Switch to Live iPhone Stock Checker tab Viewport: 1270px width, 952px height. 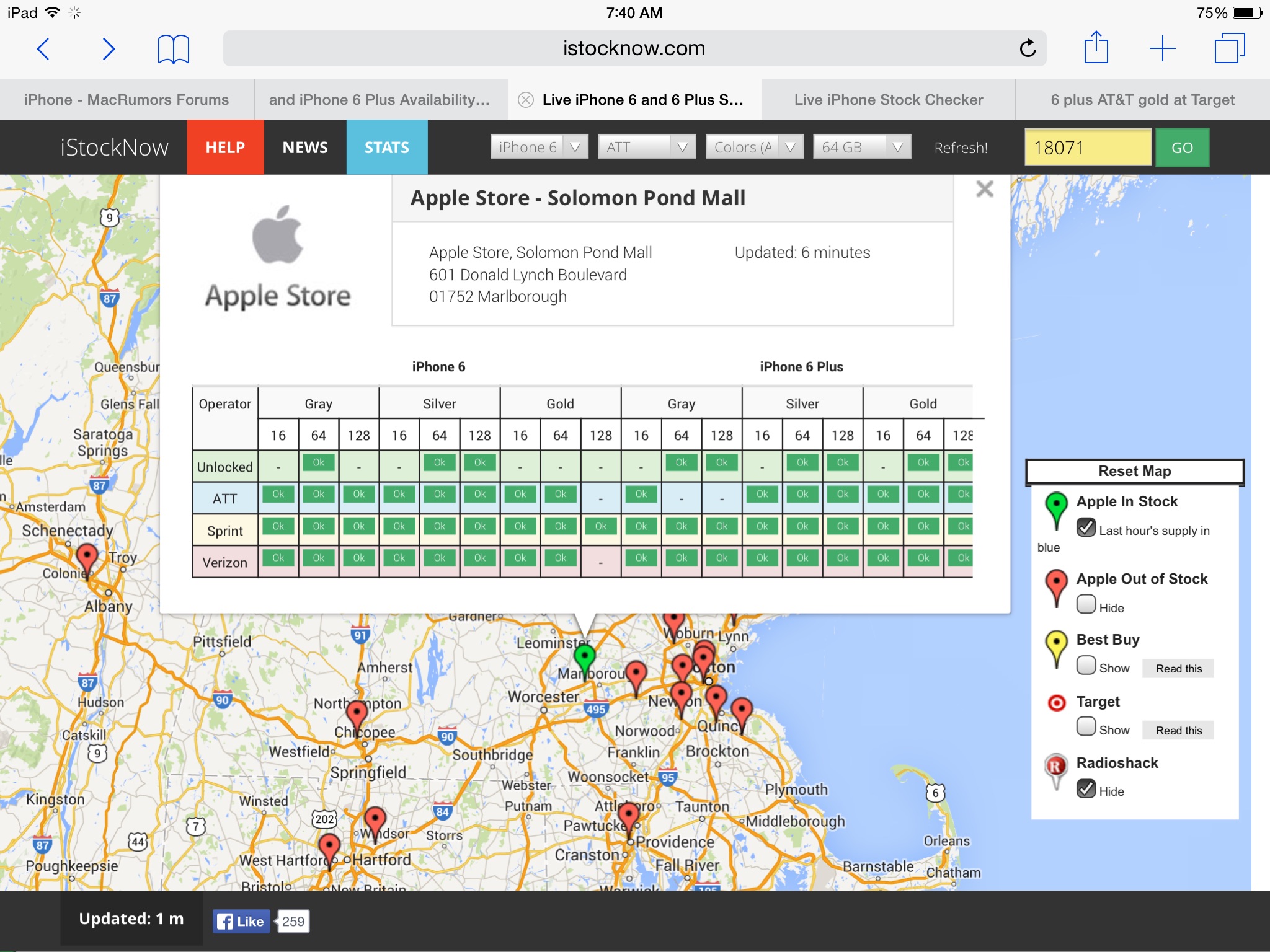pos(889,100)
